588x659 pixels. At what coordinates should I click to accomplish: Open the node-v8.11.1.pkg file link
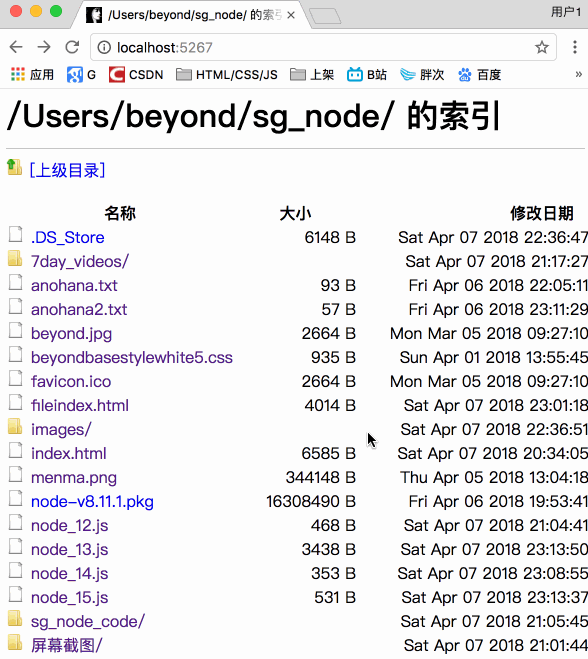[92, 502]
